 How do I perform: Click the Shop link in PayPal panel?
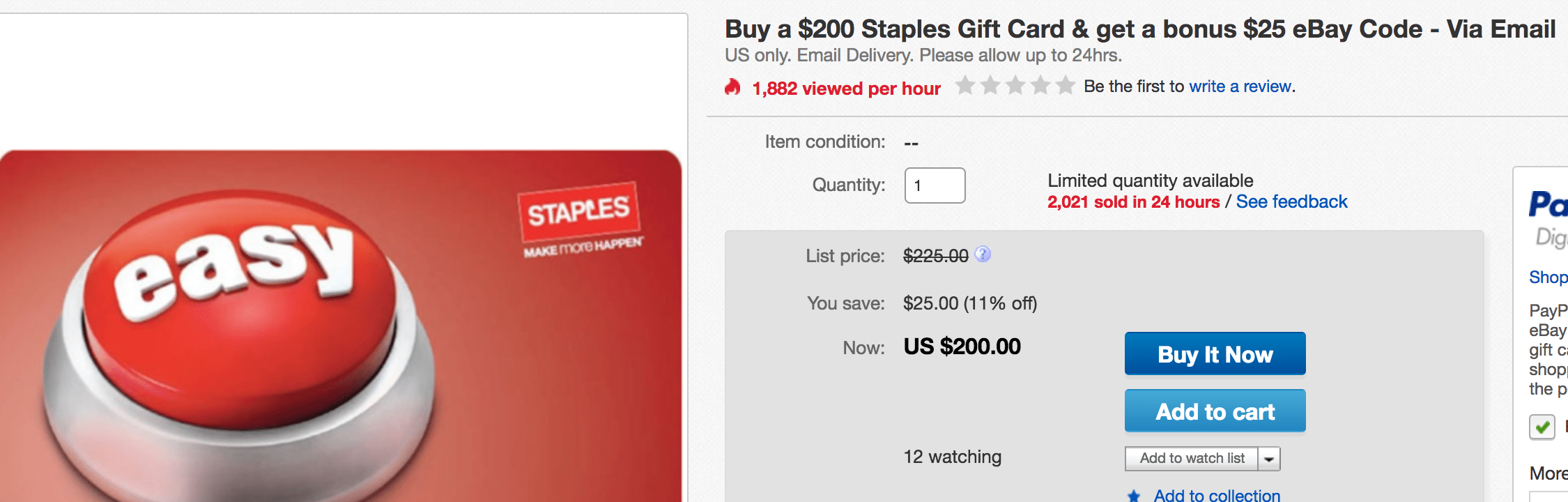coord(1548,277)
